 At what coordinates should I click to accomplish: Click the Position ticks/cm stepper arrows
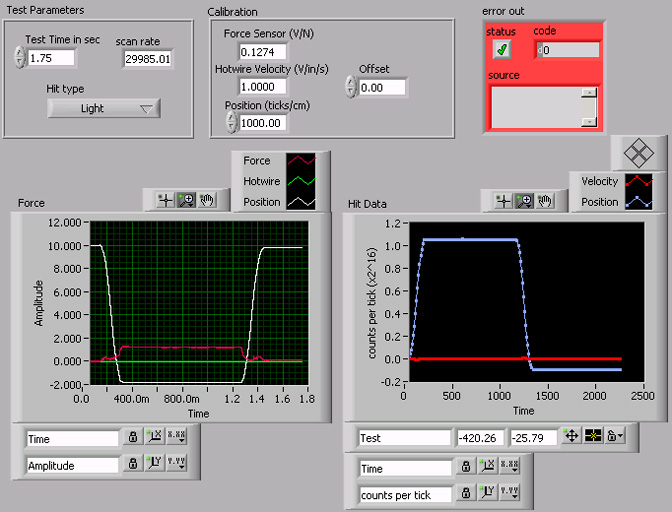[231, 123]
